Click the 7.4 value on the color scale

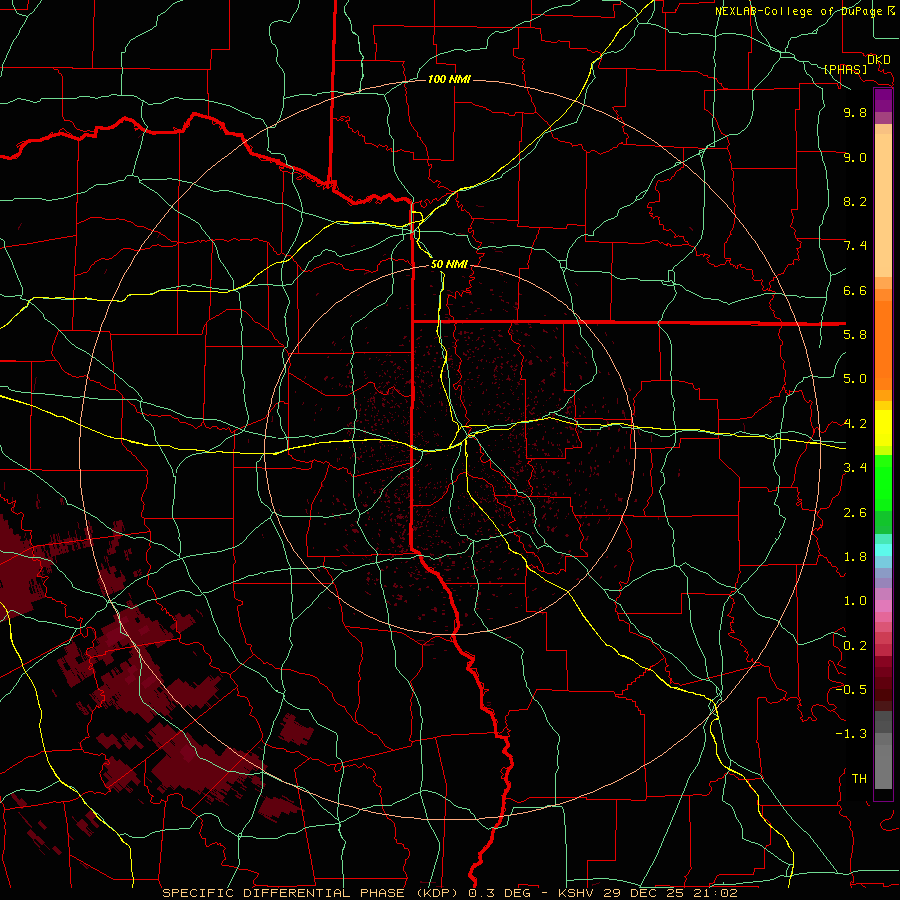coord(855,246)
